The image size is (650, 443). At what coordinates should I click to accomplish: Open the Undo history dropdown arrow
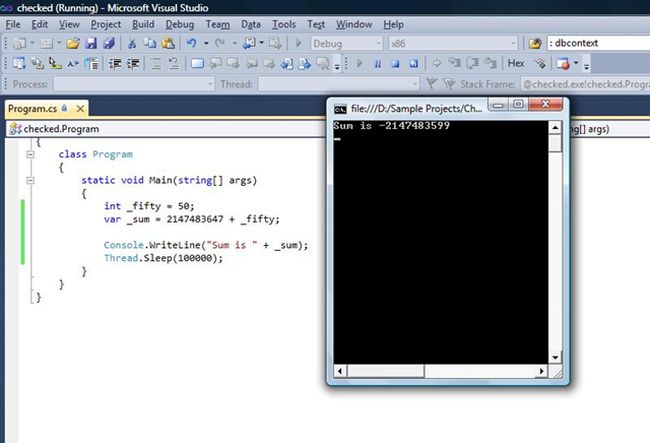click(206, 43)
